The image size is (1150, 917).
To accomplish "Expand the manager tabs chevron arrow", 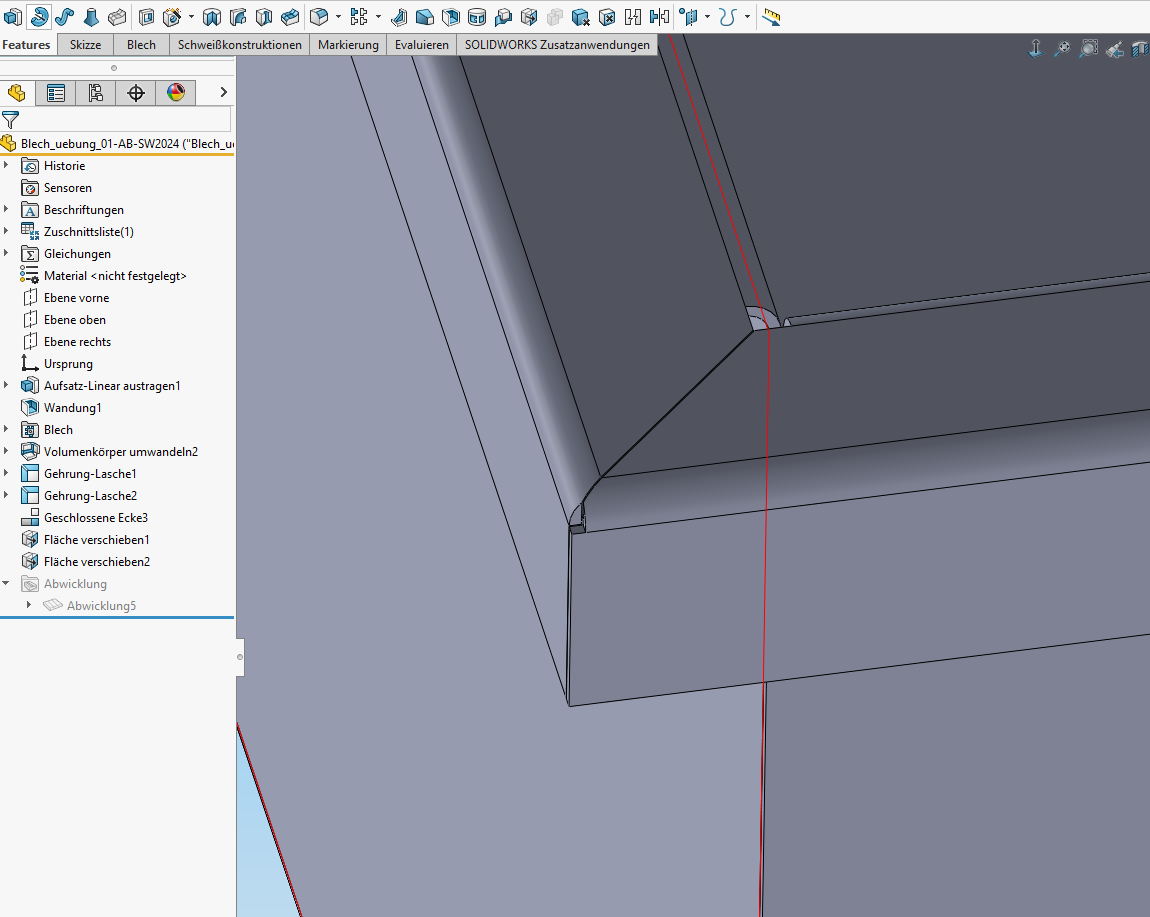I will click(223, 93).
